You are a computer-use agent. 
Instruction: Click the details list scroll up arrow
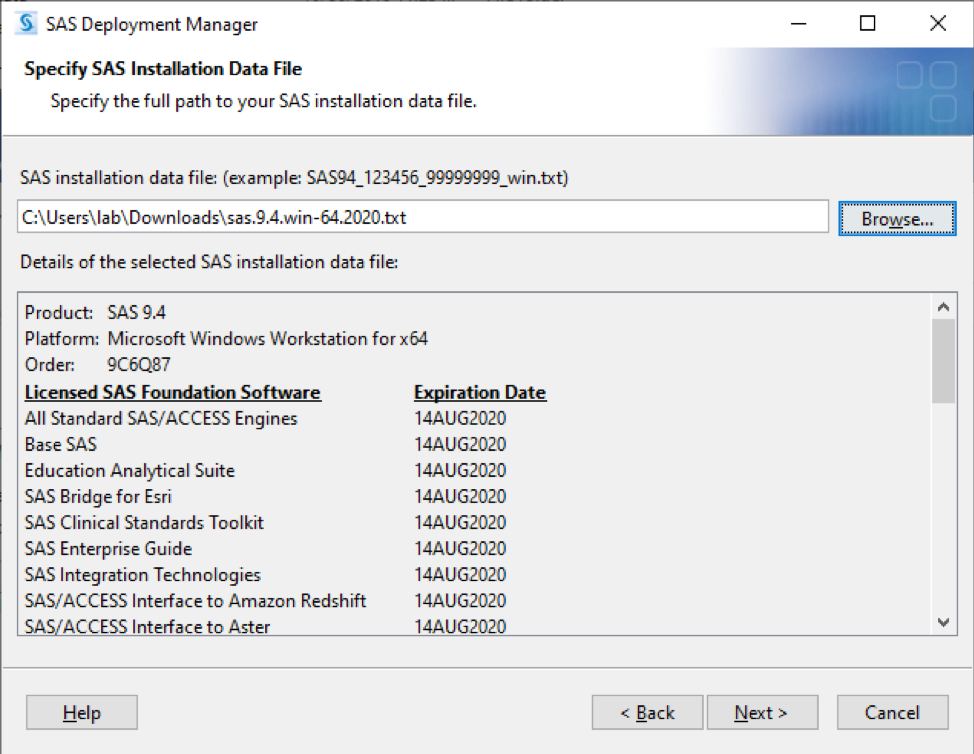click(943, 307)
